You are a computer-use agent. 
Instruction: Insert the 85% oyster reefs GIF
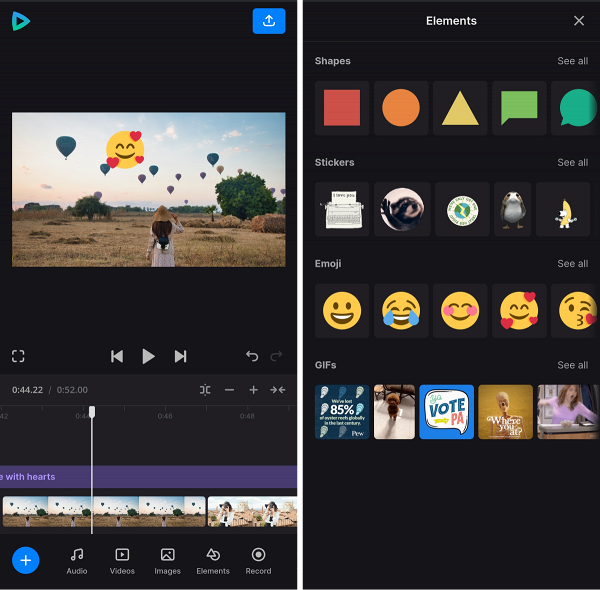[x=342, y=412]
